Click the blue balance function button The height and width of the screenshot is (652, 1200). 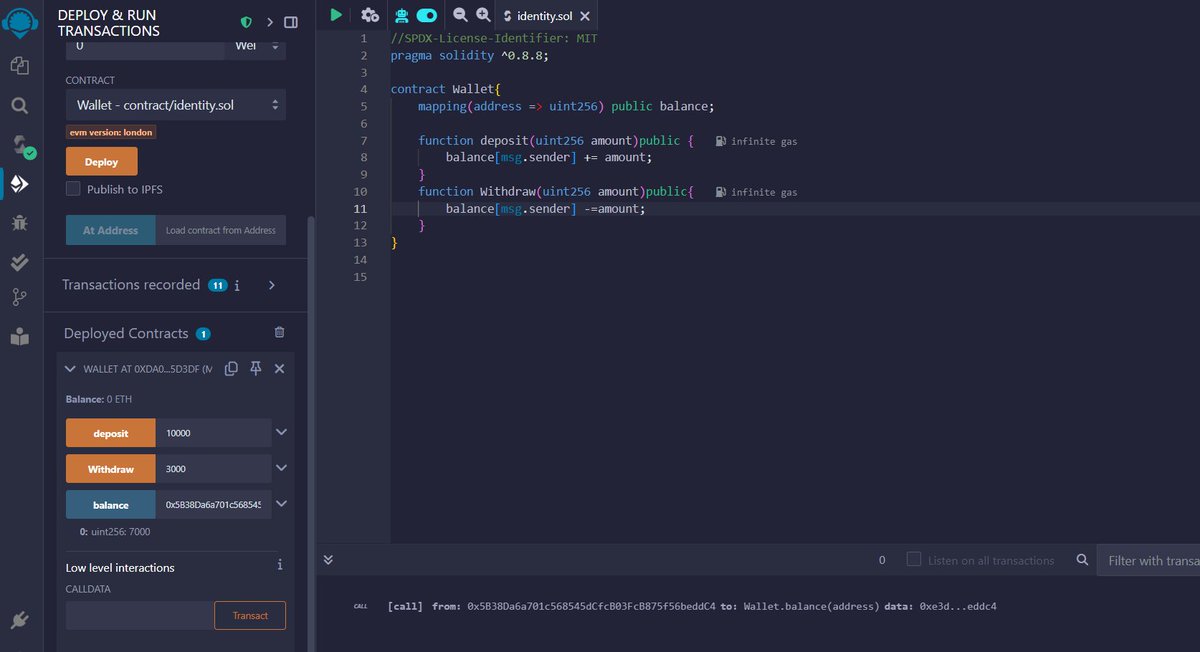pyautogui.click(x=111, y=505)
